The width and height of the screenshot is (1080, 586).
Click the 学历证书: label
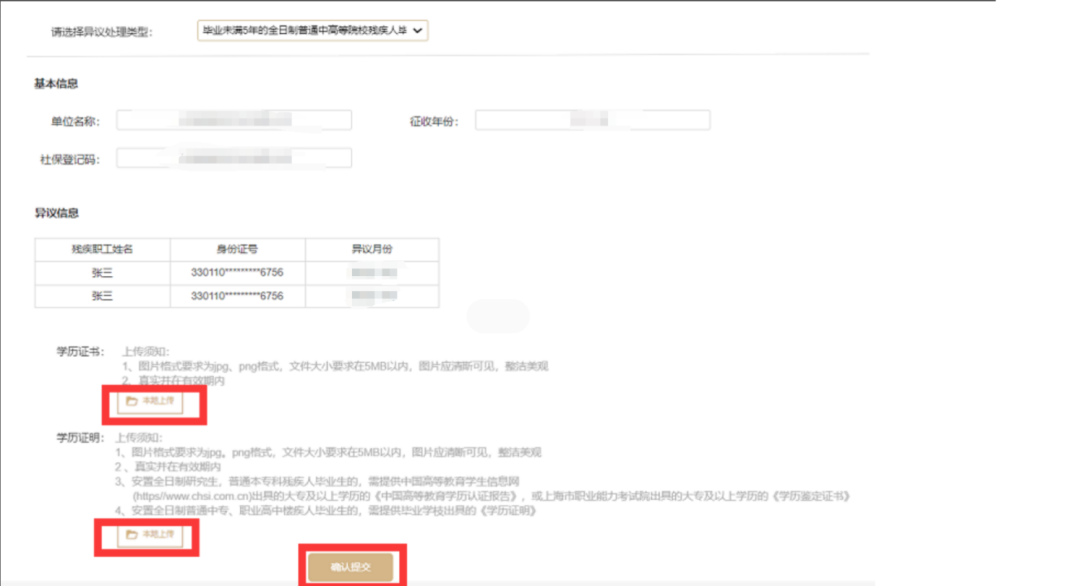[x=80, y=352]
